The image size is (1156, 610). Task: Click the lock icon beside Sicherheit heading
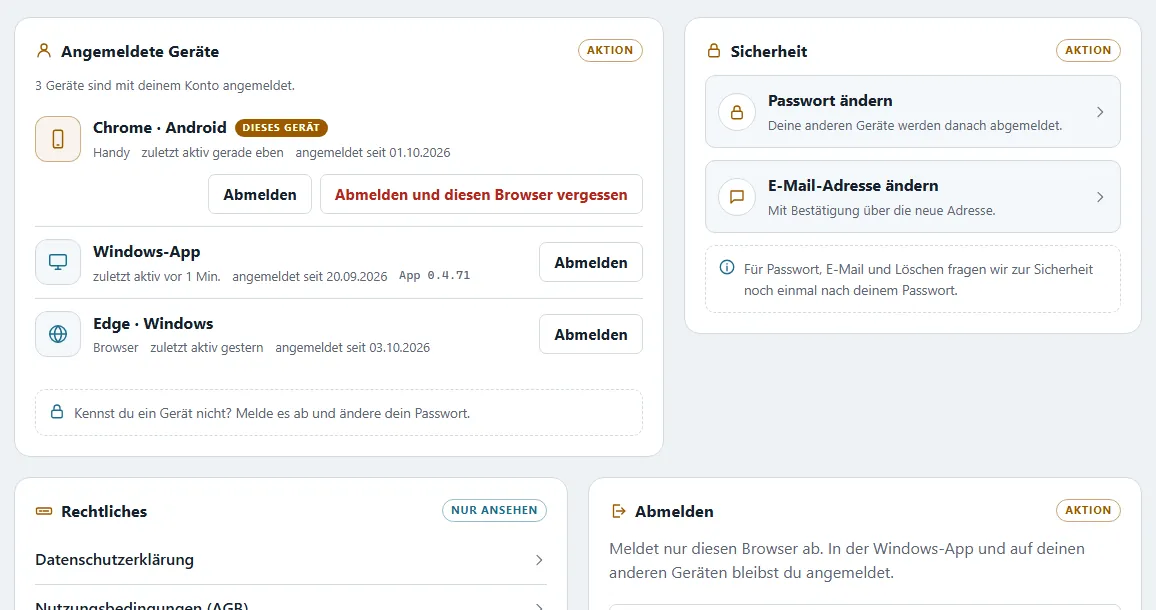(x=714, y=51)
